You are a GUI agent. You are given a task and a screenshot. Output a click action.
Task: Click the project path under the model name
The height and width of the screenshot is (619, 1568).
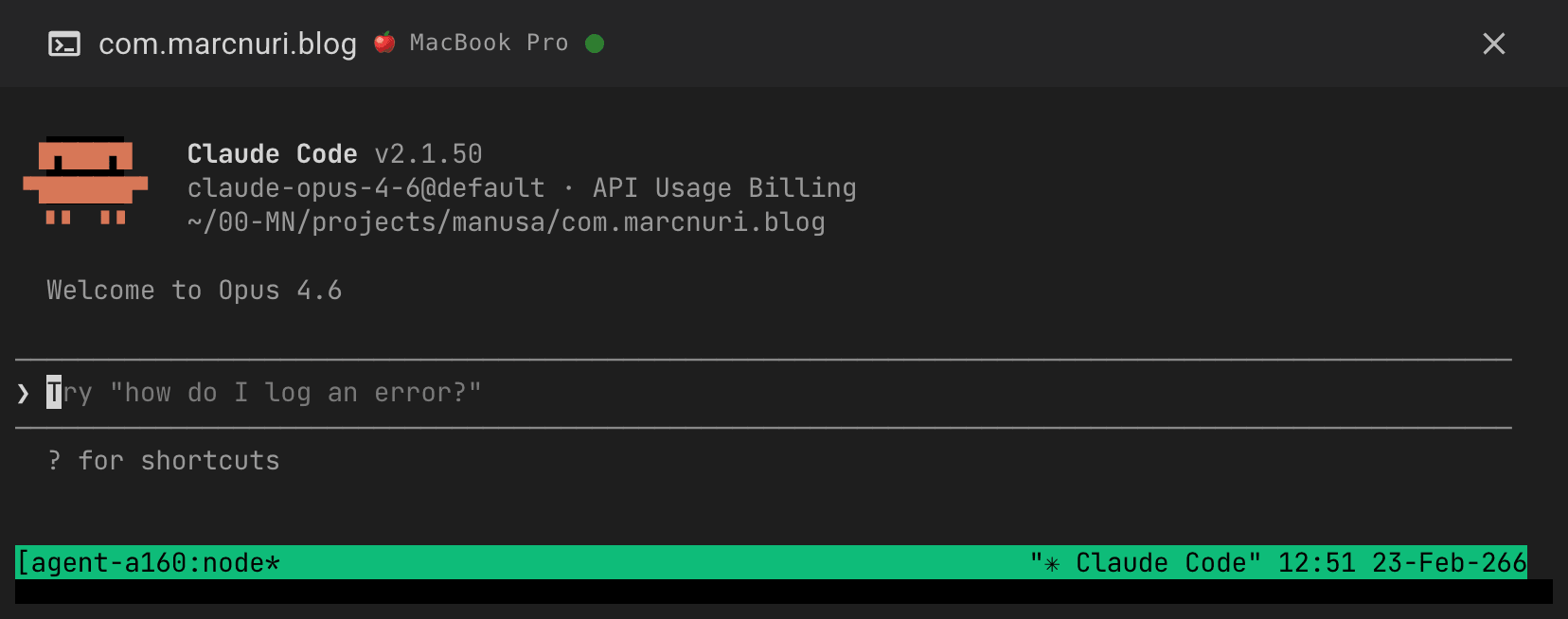point(505,221)
